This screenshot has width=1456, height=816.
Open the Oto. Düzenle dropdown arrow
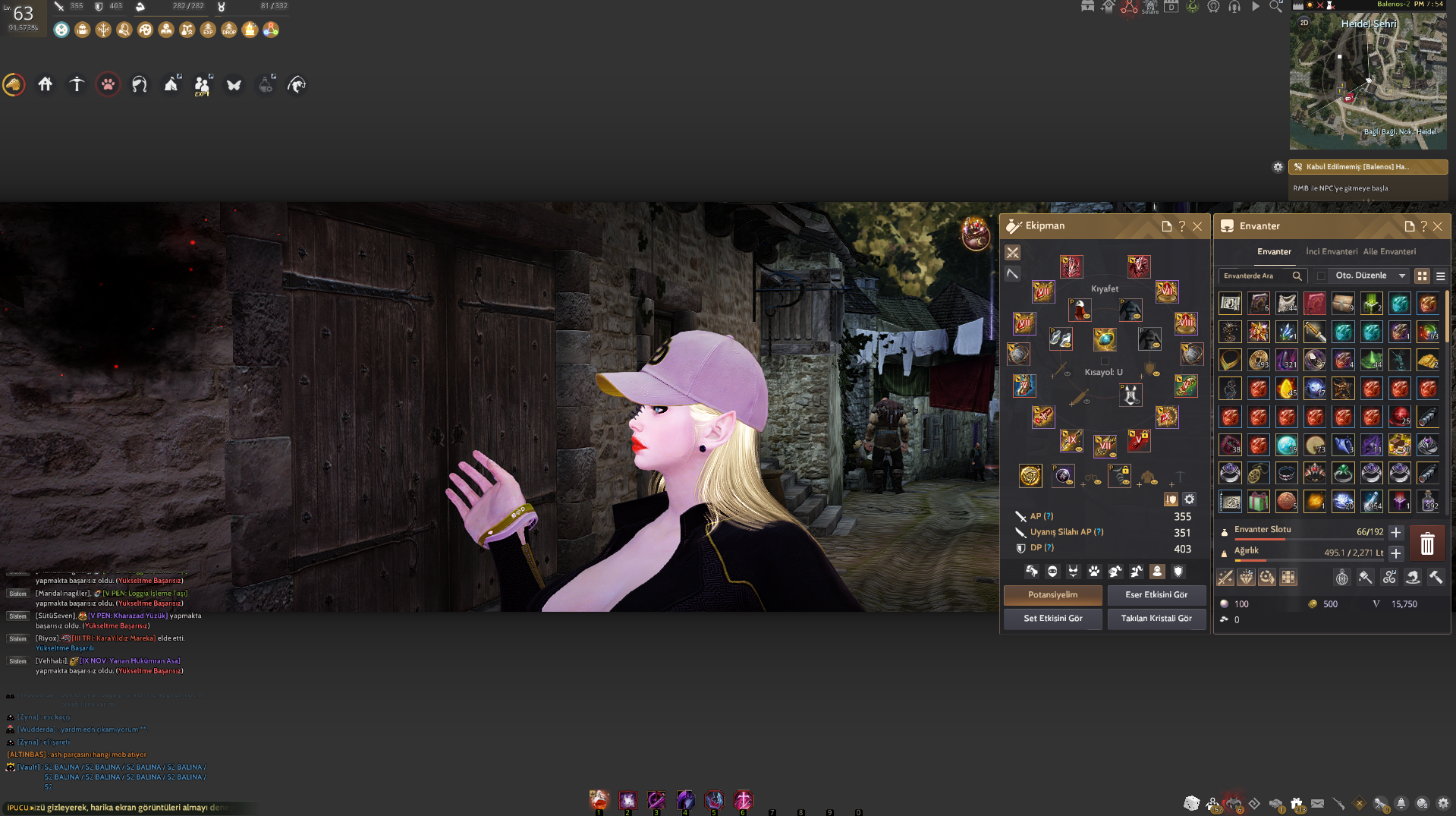[x=1402, y=276]
